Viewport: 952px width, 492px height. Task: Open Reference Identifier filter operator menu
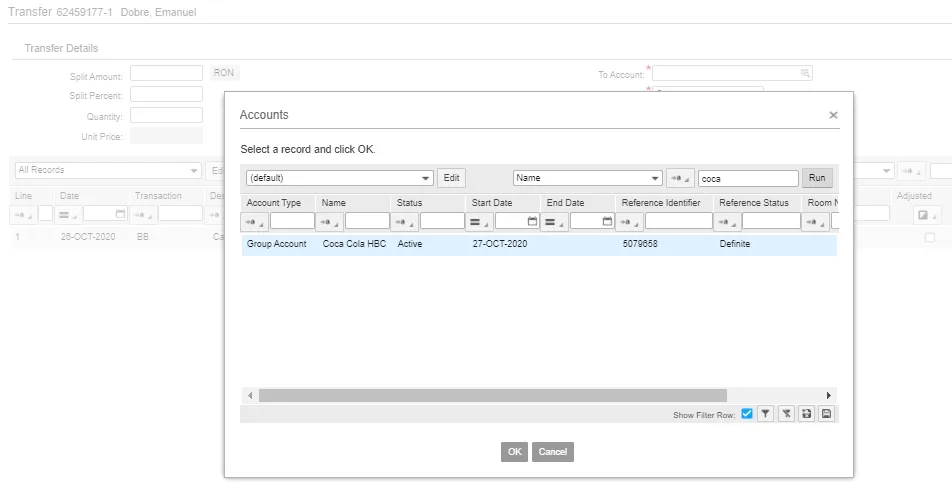click(x=630, y=222)
